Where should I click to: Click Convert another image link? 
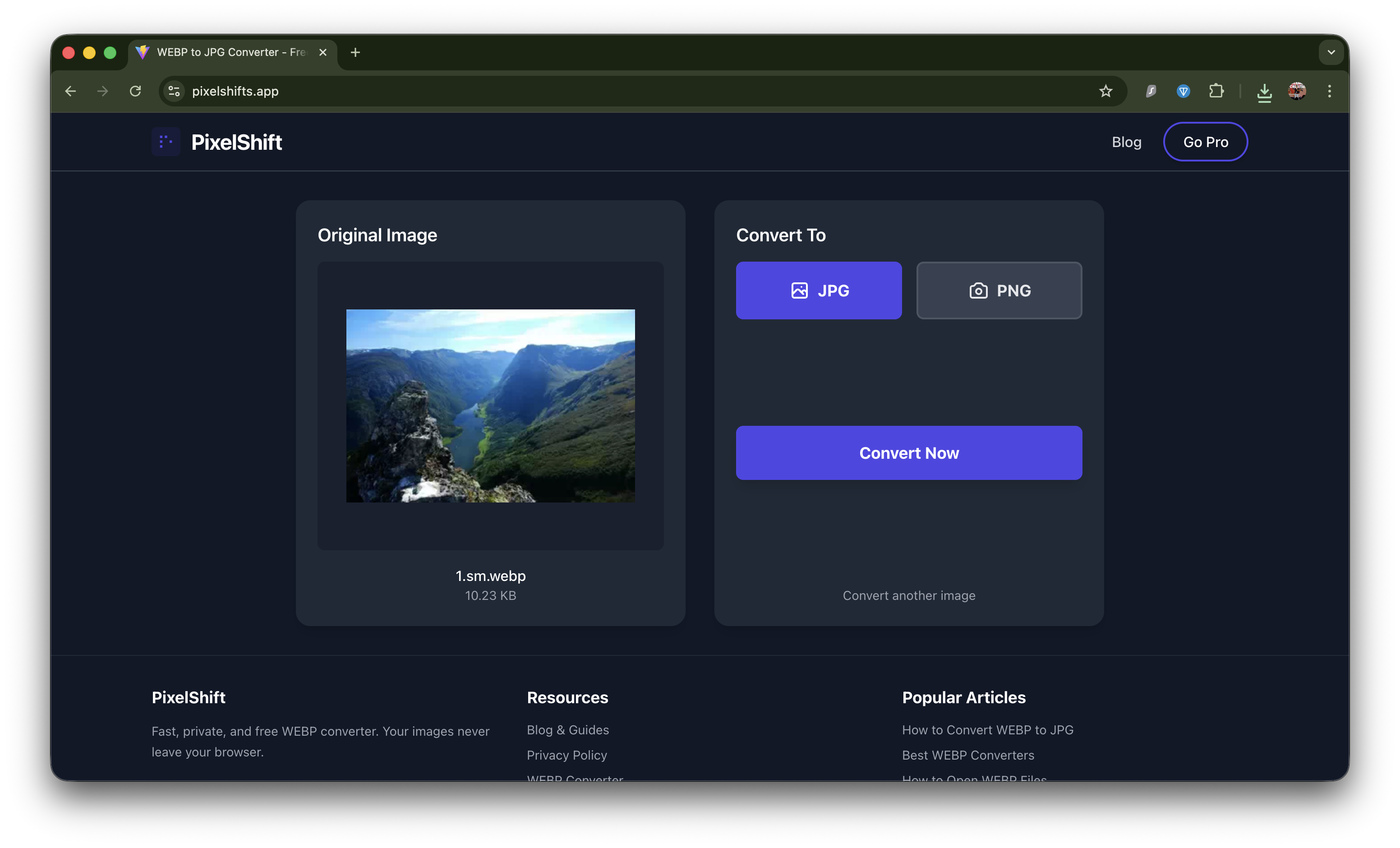pos(909,596)
